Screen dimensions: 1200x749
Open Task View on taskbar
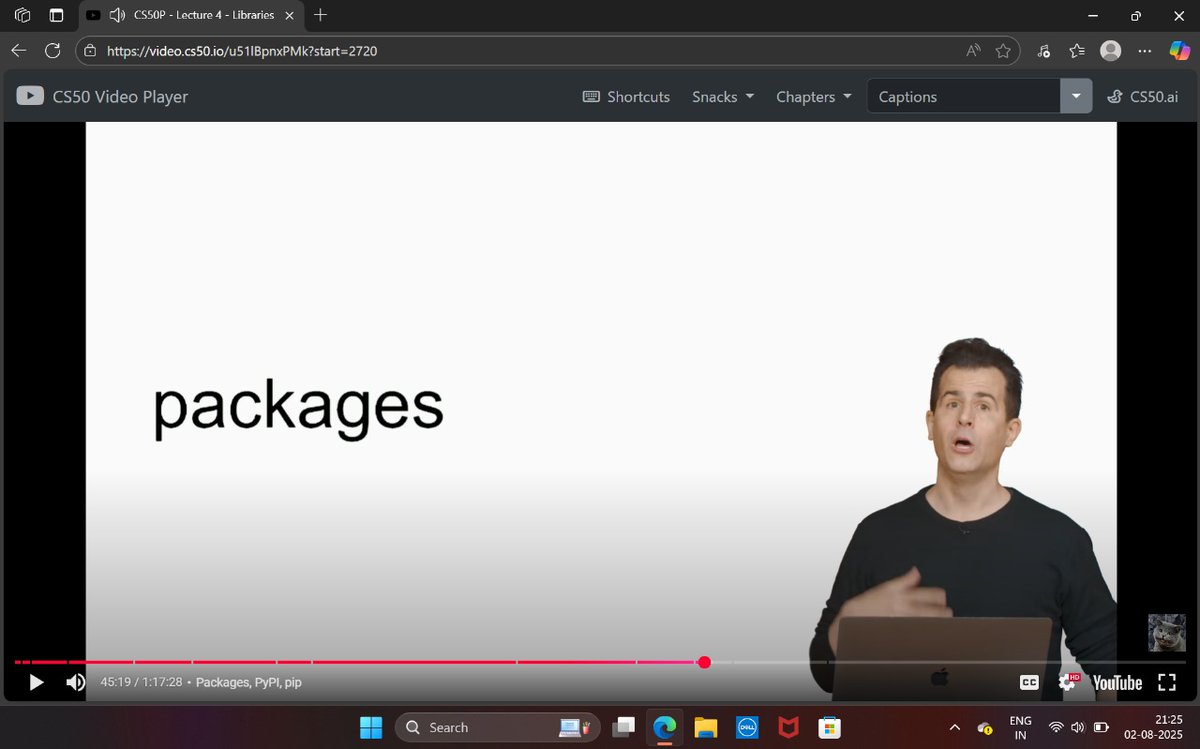point(625,727)
